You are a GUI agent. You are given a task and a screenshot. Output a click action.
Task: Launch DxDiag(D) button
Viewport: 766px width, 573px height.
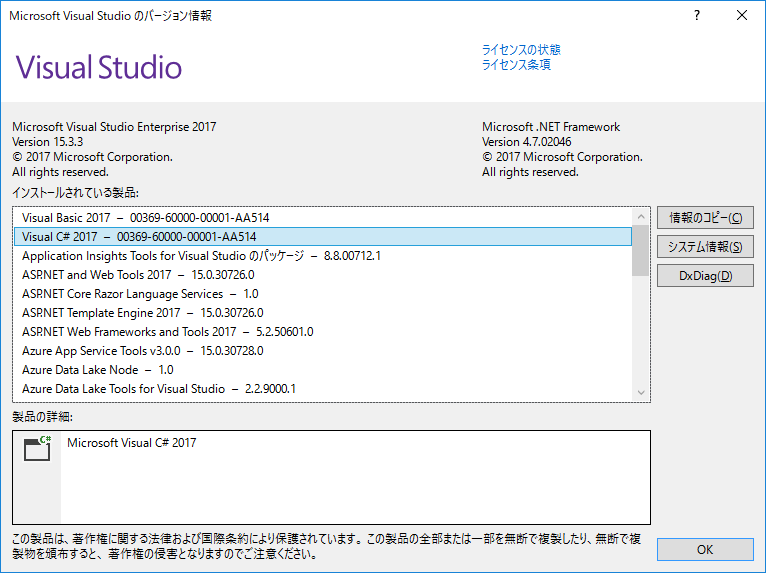click(x=705, y=276)
